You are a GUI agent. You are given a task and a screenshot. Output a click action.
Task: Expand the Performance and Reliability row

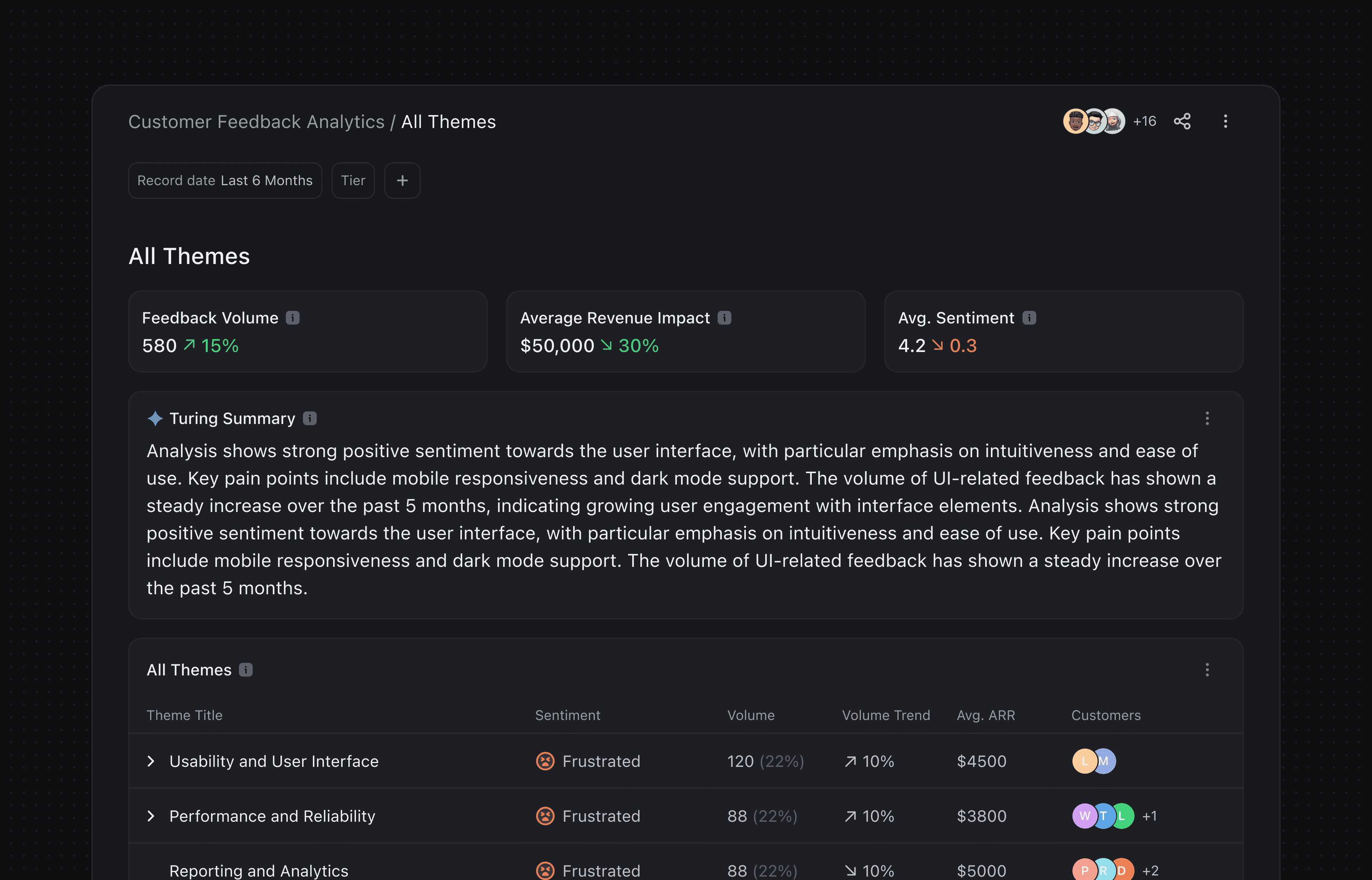click(151, 816)
